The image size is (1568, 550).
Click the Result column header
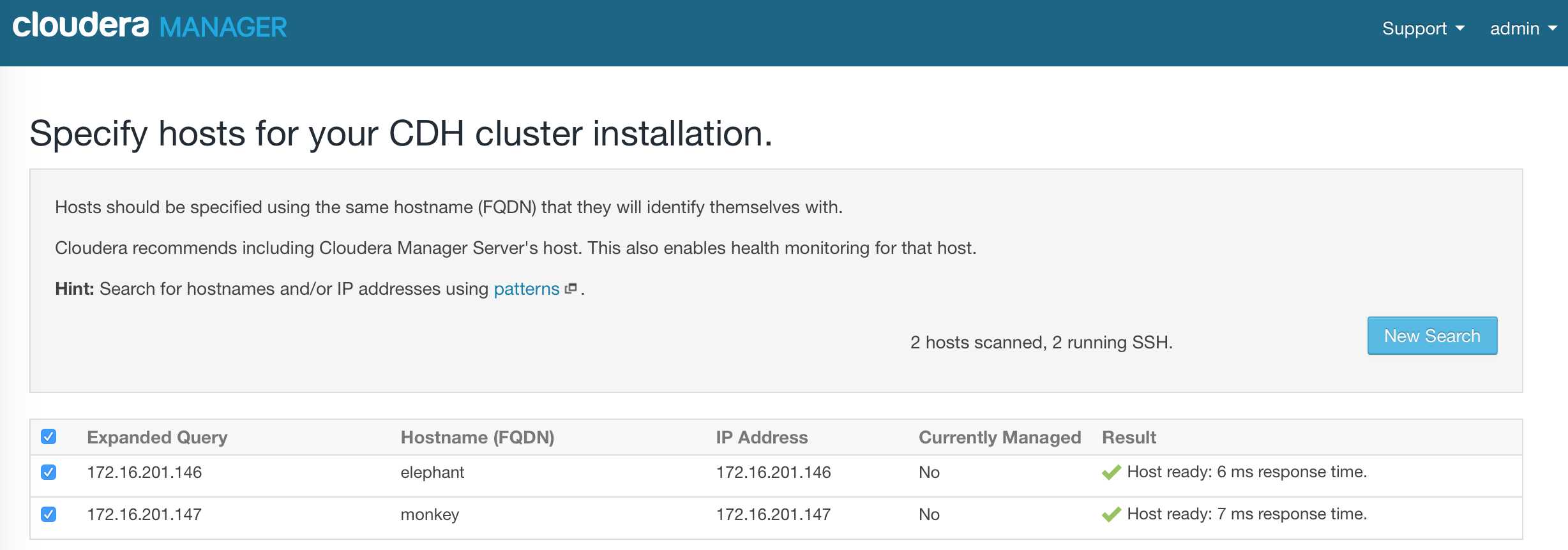tap(1129, 438)
